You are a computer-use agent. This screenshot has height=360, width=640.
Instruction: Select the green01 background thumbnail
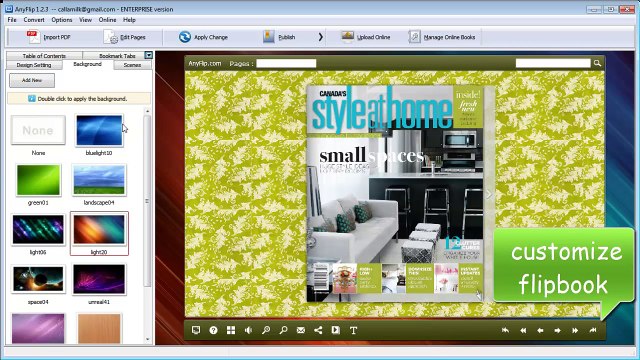pos(38,180)
